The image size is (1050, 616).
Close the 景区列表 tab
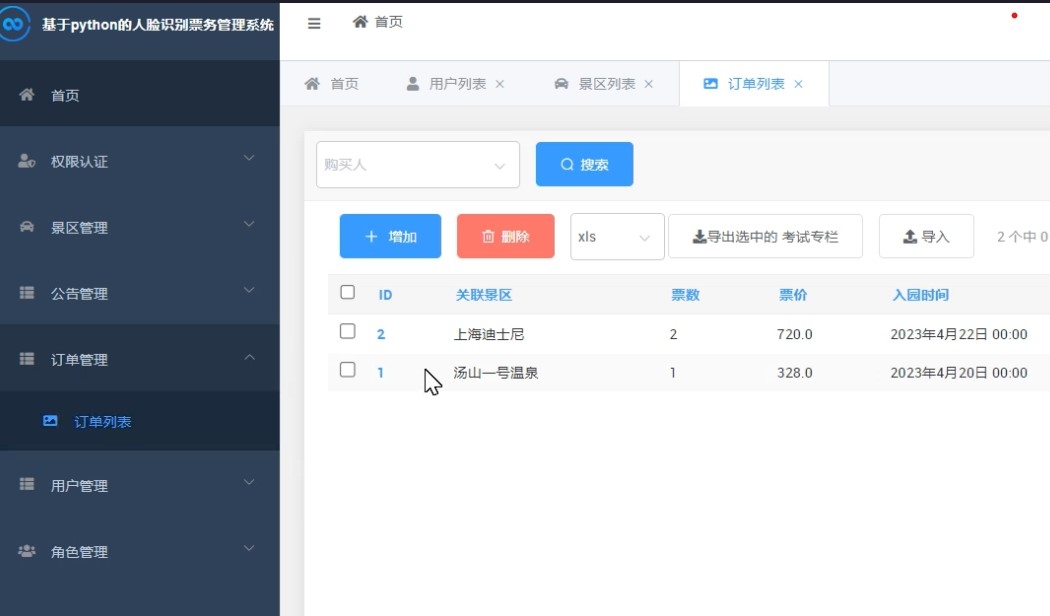click(650, 84)
